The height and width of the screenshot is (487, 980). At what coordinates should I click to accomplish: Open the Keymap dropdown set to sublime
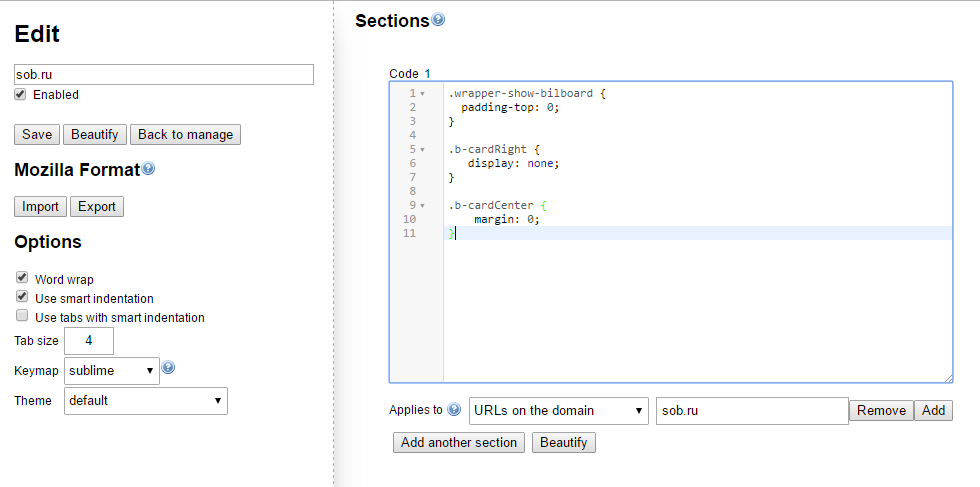click(111, 371)
